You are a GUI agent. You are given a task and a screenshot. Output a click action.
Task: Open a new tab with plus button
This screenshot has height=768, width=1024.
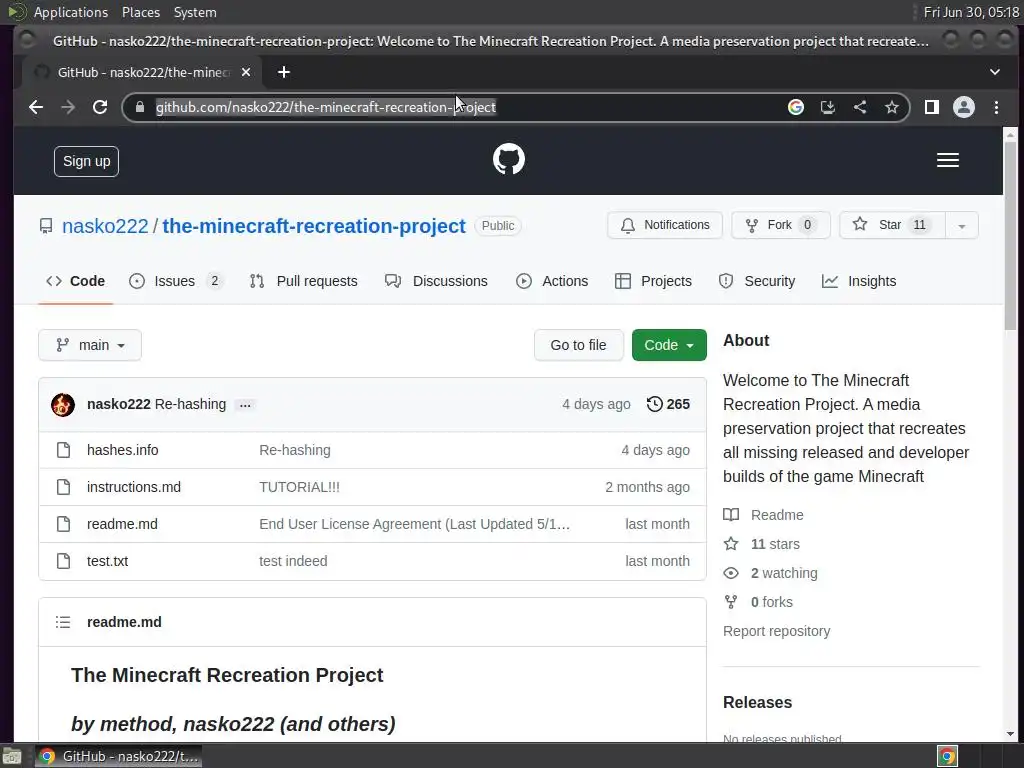coord(283,72)
